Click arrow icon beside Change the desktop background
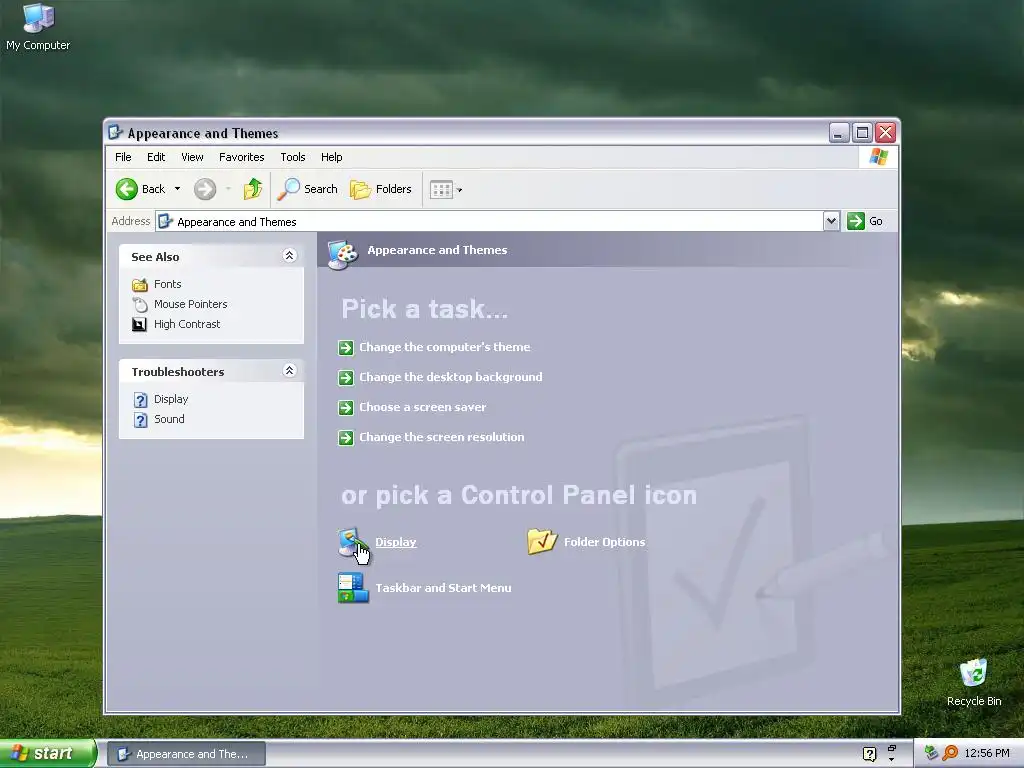Screen dimensions: 1024x768 [x=345, y=377]
